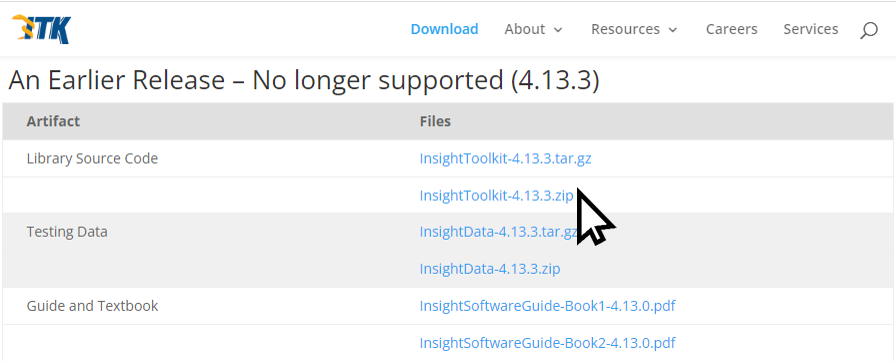This screenshot has width=896, height=362.
Task: Download InsightToolkit-4.13.3.zip
Action: 496,195
